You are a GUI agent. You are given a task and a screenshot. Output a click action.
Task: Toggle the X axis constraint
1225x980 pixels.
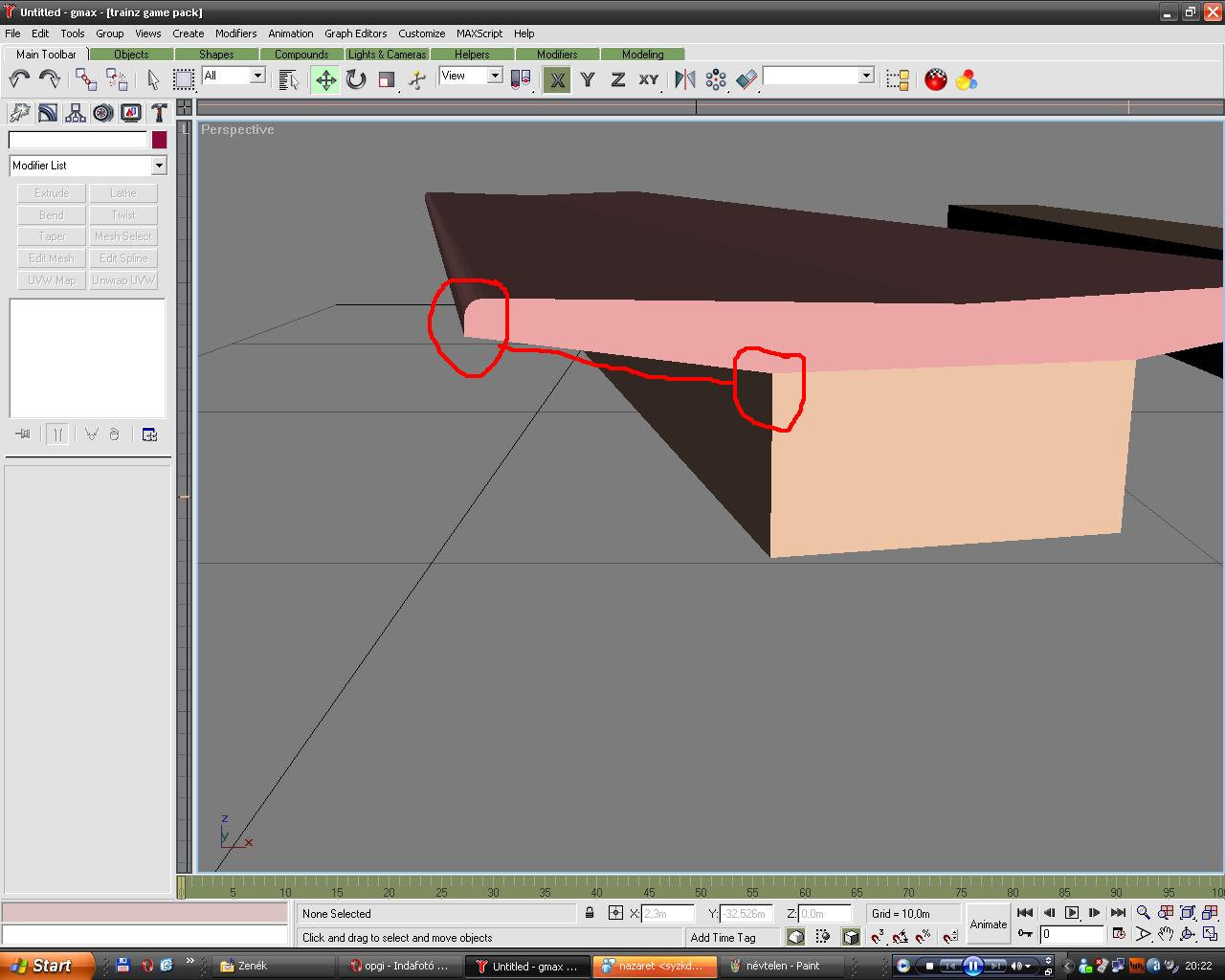557,80
